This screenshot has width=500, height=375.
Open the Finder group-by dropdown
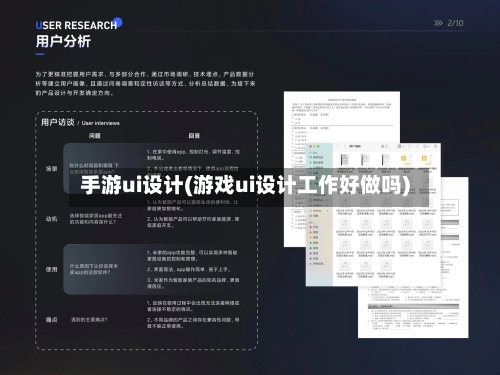(401, 146)
